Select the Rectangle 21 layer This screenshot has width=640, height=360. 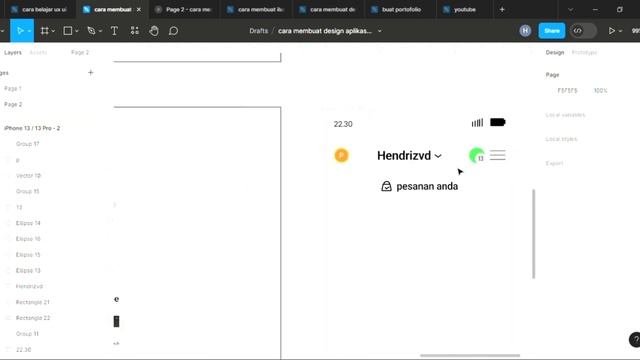click(x=32, y=302)
